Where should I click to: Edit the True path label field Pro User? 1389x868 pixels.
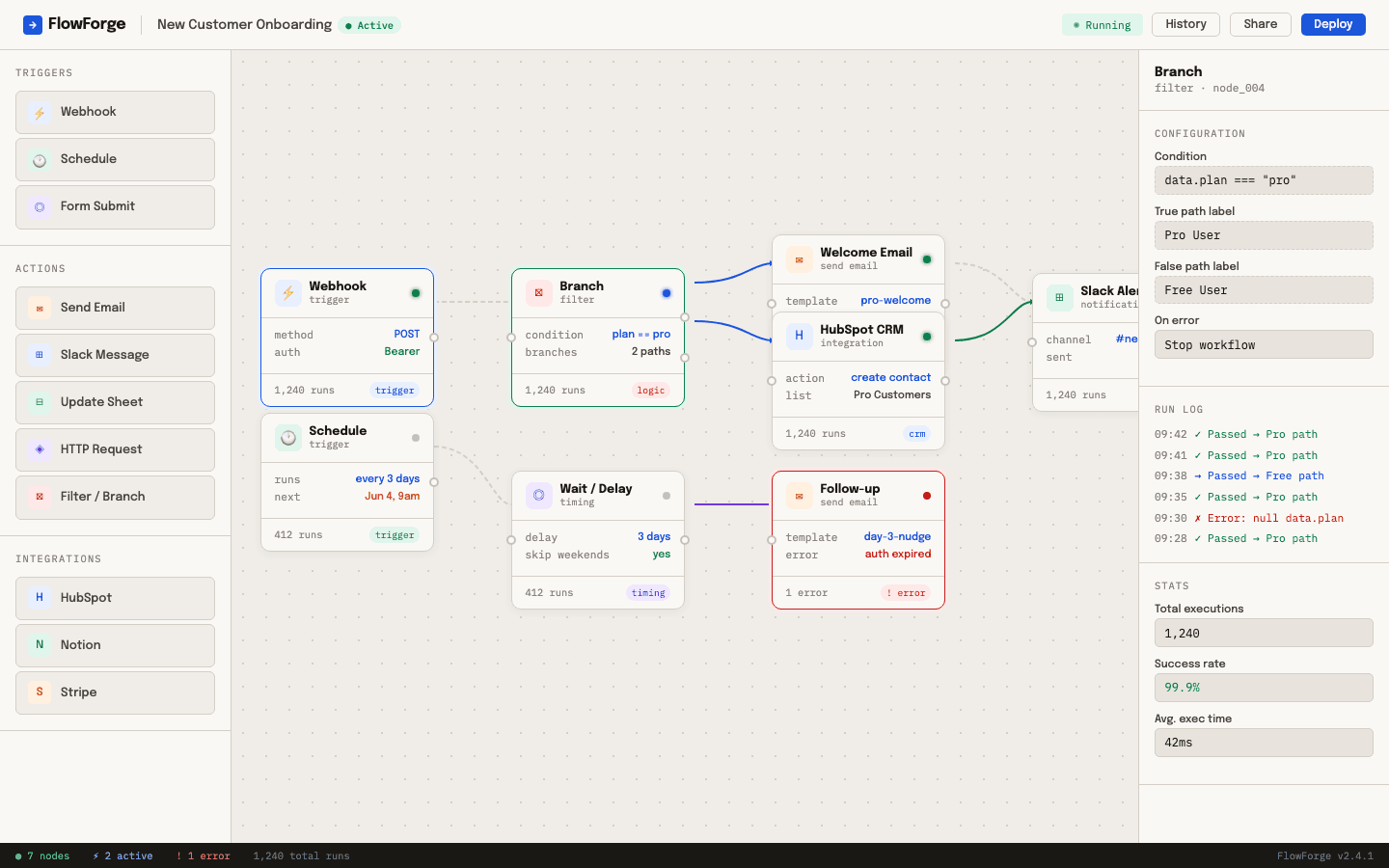(1264, 235)
